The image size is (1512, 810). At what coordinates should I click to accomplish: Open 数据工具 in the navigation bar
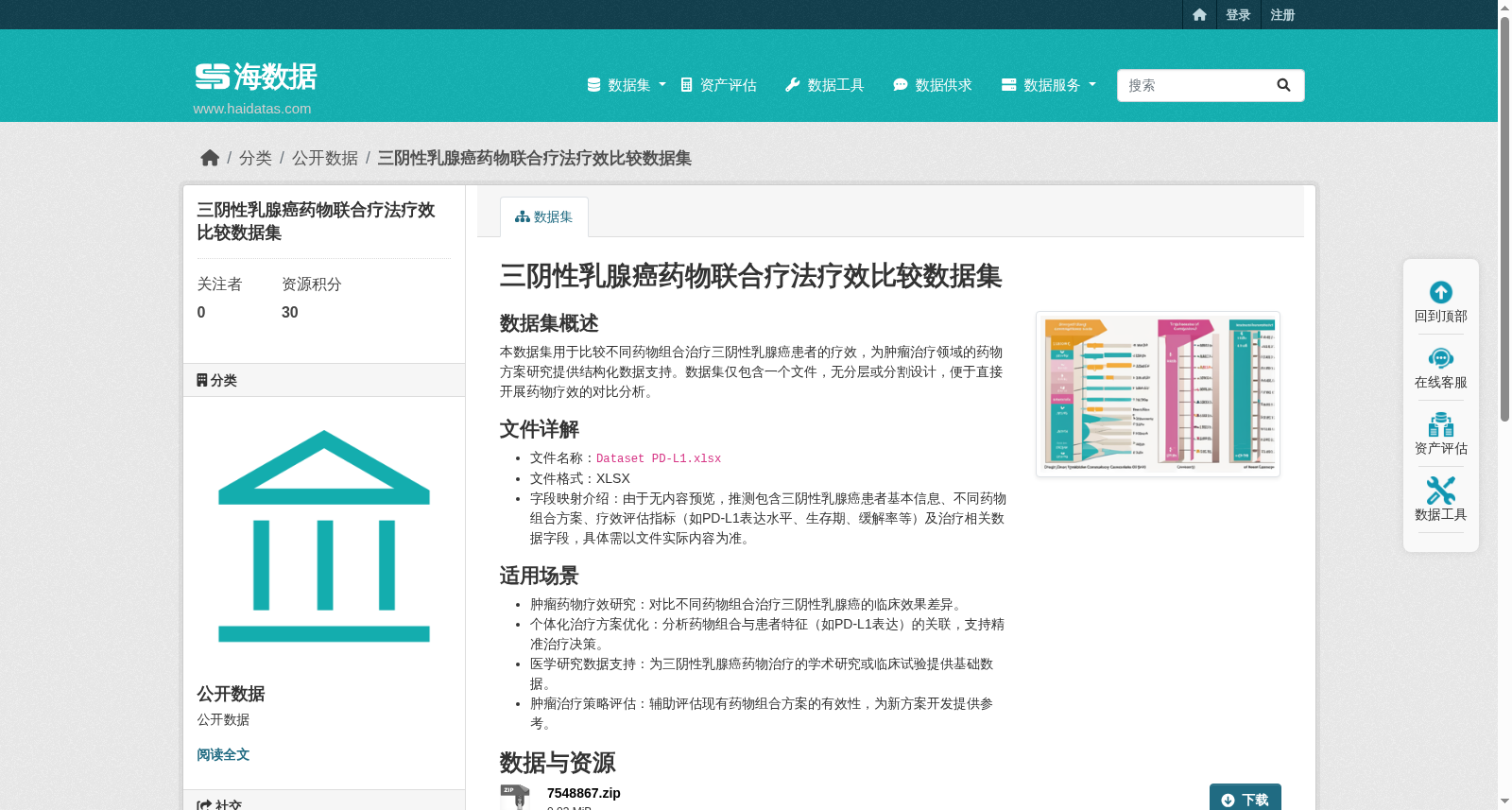[824, 85]
